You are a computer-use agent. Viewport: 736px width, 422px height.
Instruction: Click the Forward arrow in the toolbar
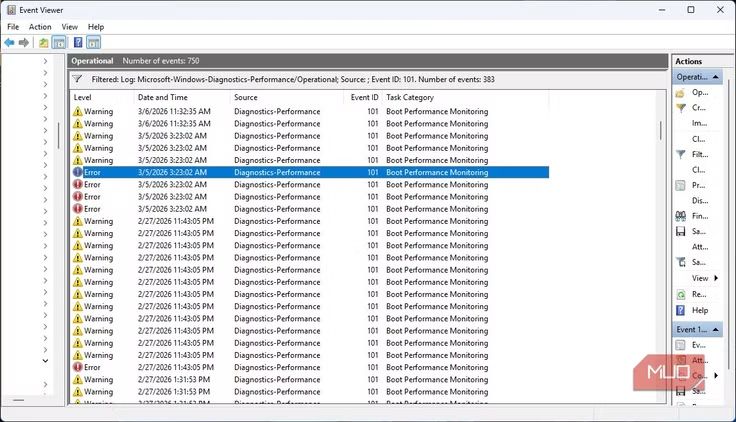[x=24, y=43]
